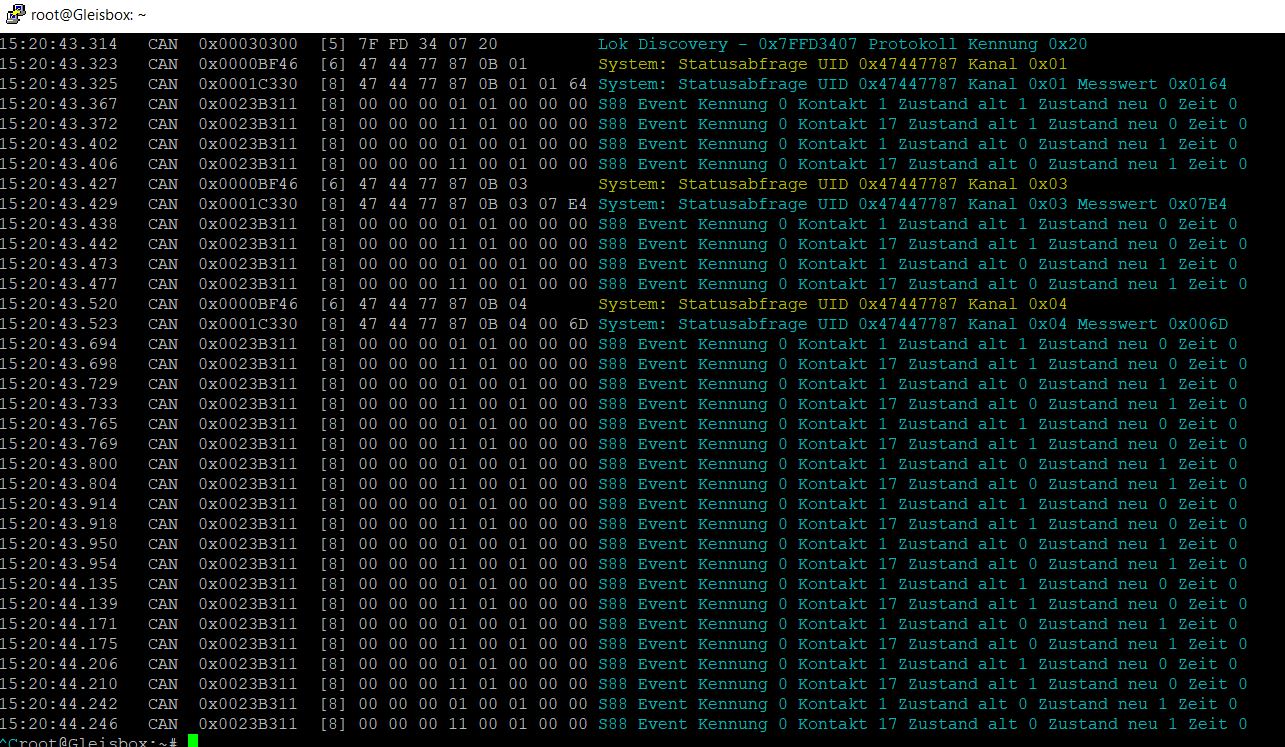The width and height of the screenshot is (1285, 747).
Task: Click timestamp 15:20:43.733
Action: [59, 404]
